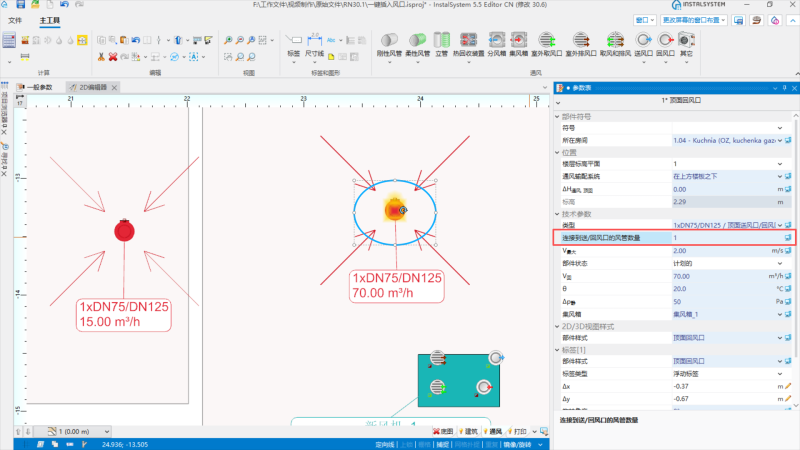Click the yellow highlighted house calculation icon
Image resolution: width=800 pixels, height=450 pixels.
(x=82, y=40)
